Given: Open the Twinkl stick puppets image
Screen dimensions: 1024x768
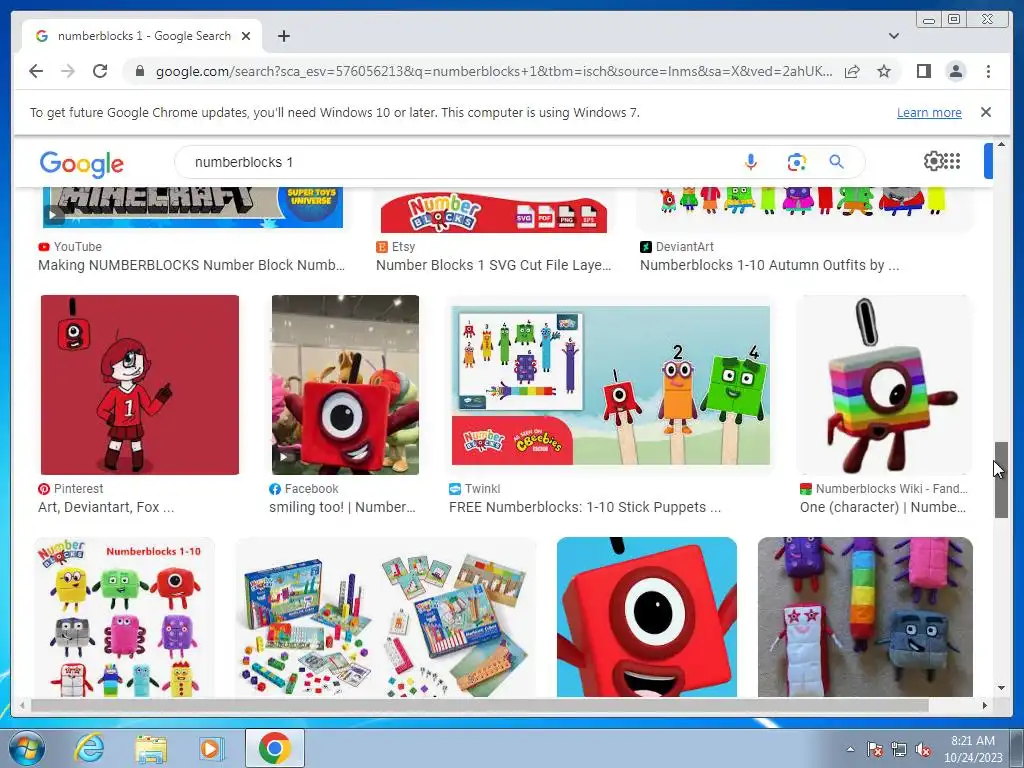Looking at the screenshot, I should point(611,385).
